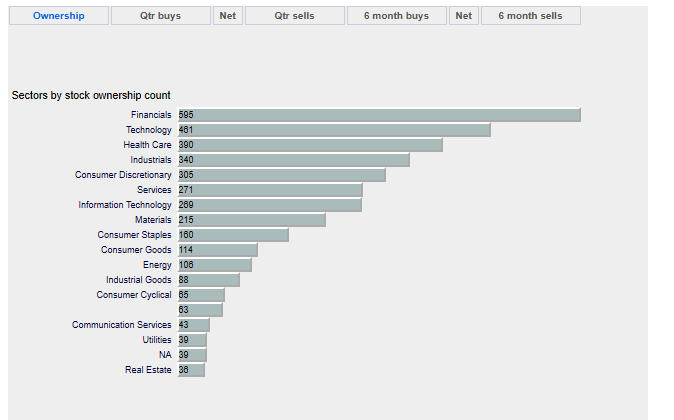The width and height of the screenshot is (674, 420).
Task: Select the Net tab right of Qtr buys
Action: [x=228, y=16]
